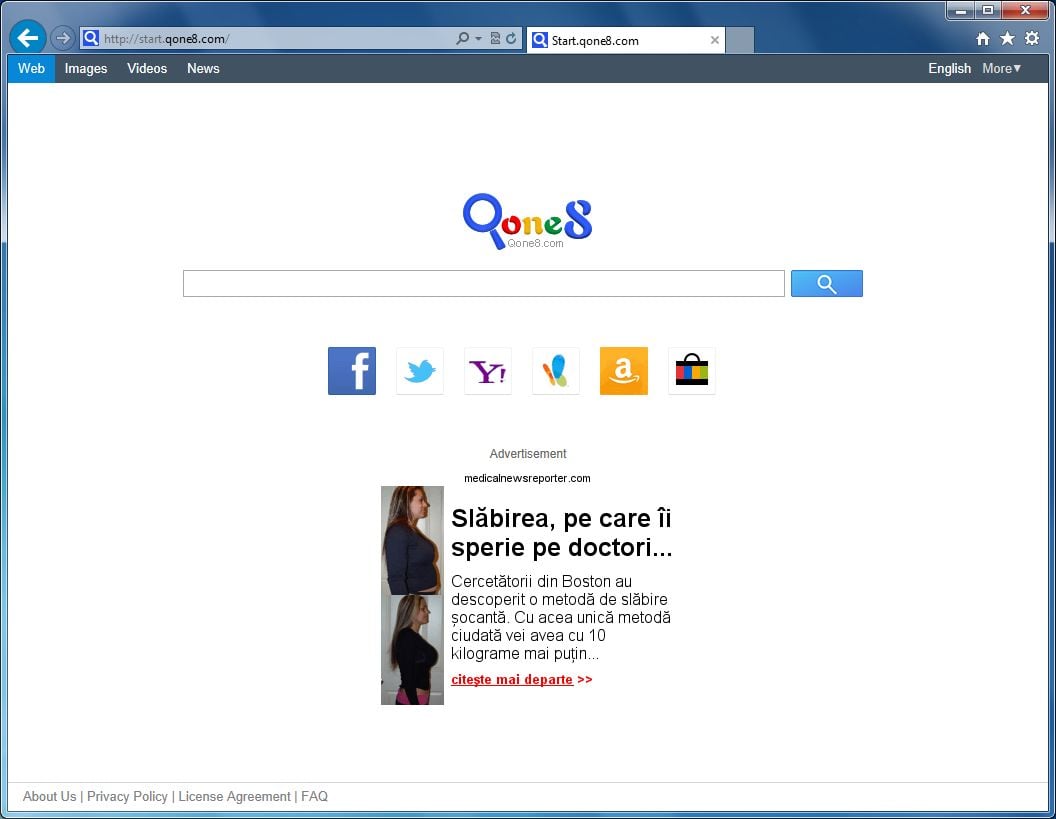The height and width of the screenshot is (819, 1056).
Task: Expand the More languages dropdown
Action: pyautogui.click(x=1001, y=69)
